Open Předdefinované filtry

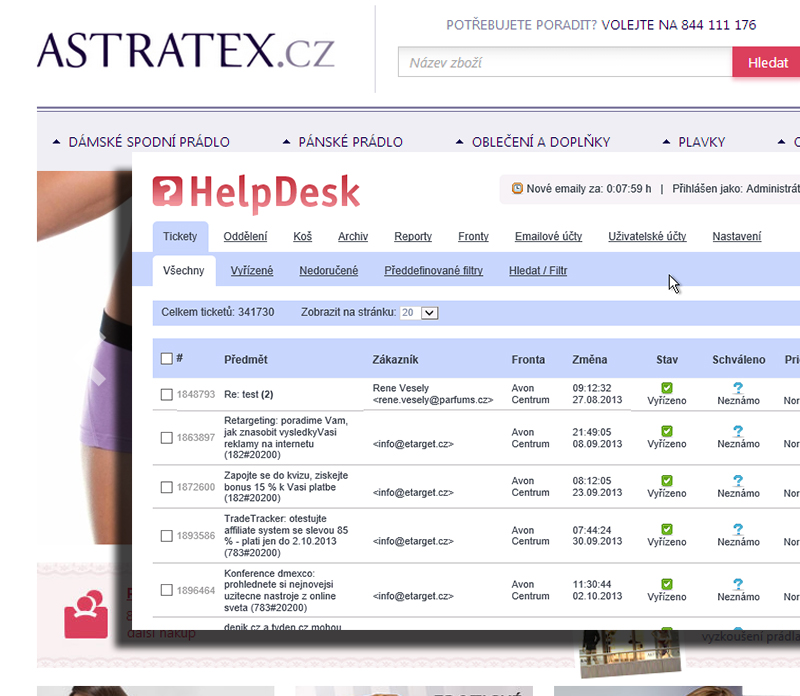click(x=433, y=270)
